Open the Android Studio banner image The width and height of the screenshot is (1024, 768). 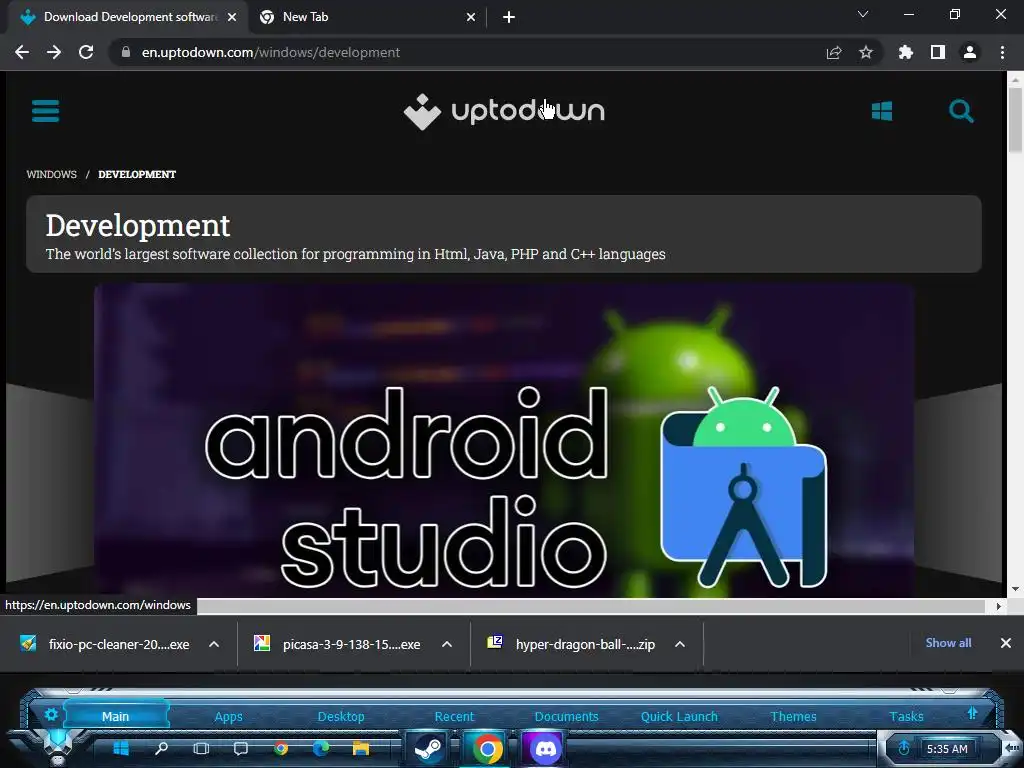click(504, 441)
